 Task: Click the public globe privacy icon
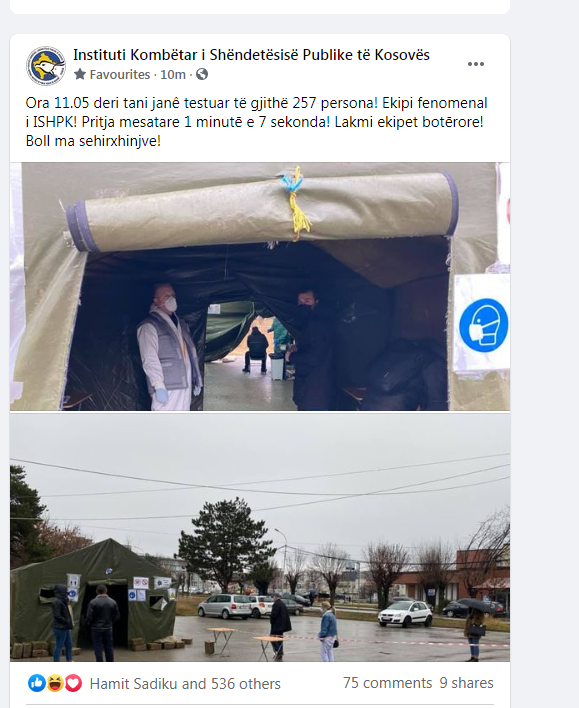coord(202,74)
